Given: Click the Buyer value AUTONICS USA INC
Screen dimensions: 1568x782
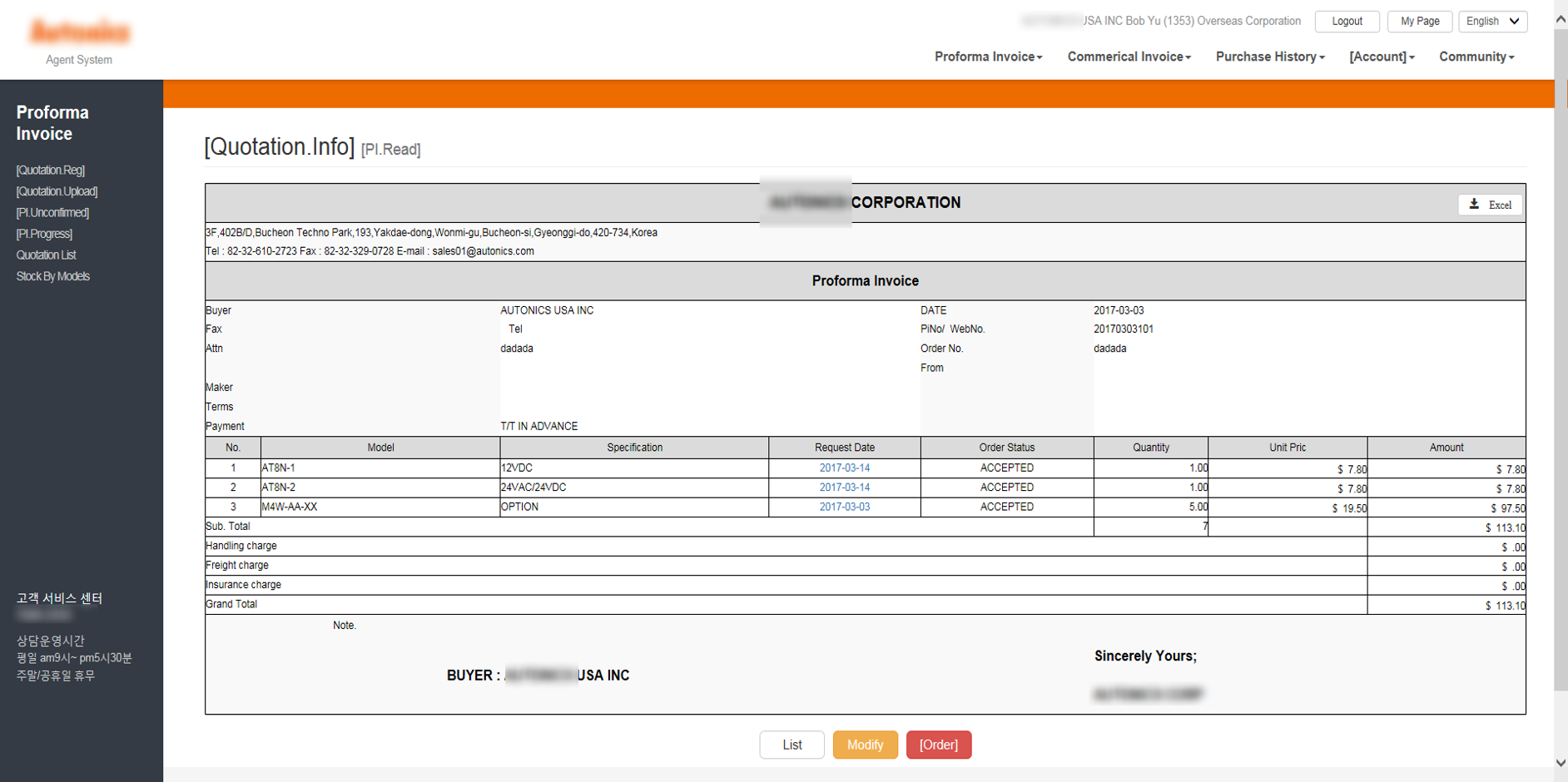Looking at the screenshot, I should [547, 310].
